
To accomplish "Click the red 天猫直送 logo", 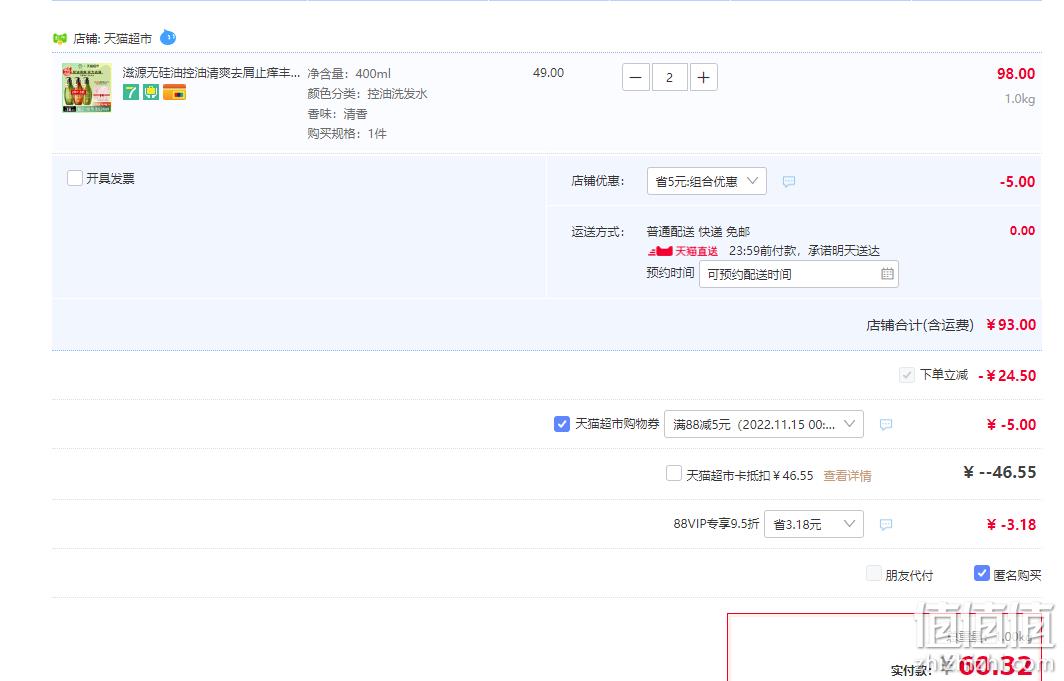I will 683,251.
